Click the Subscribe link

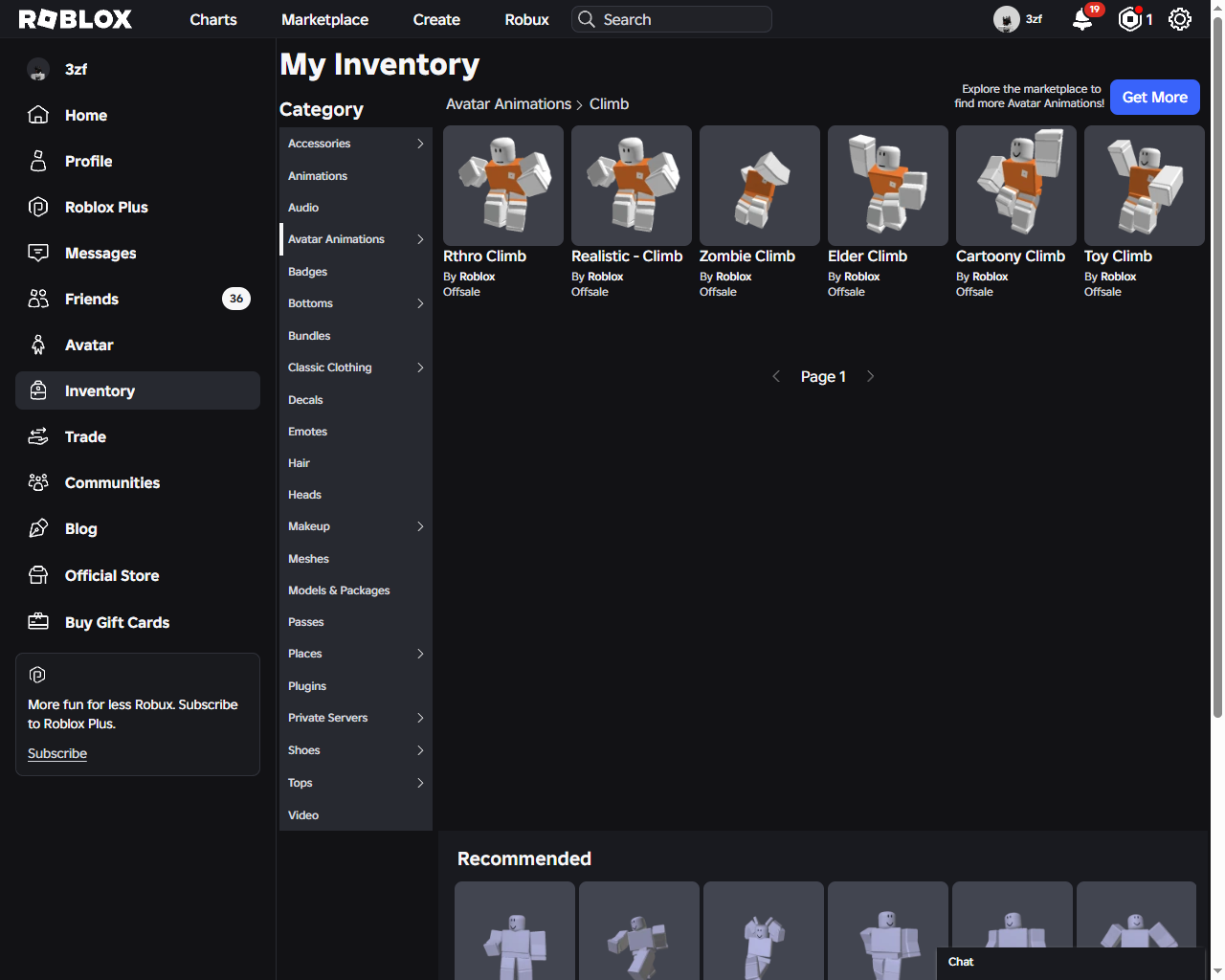[x=57, y=753]
